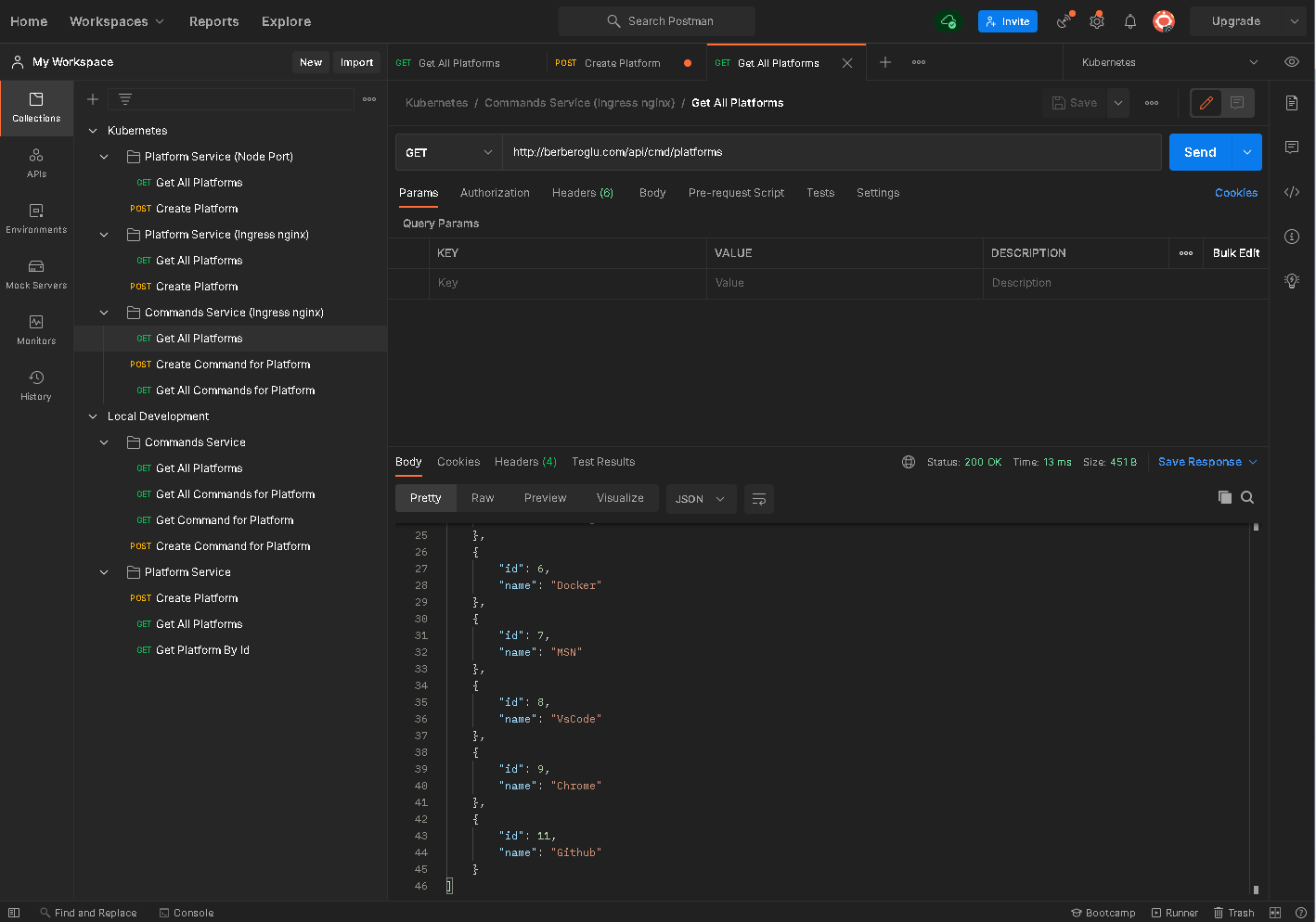Open the APIs sidebar panel
1316x922 pixels.
click(x=36, y=163)
